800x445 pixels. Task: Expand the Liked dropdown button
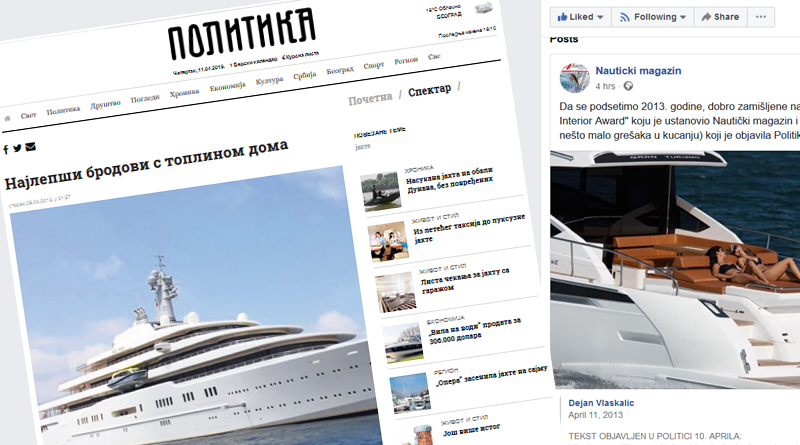(x=581, y=17)
